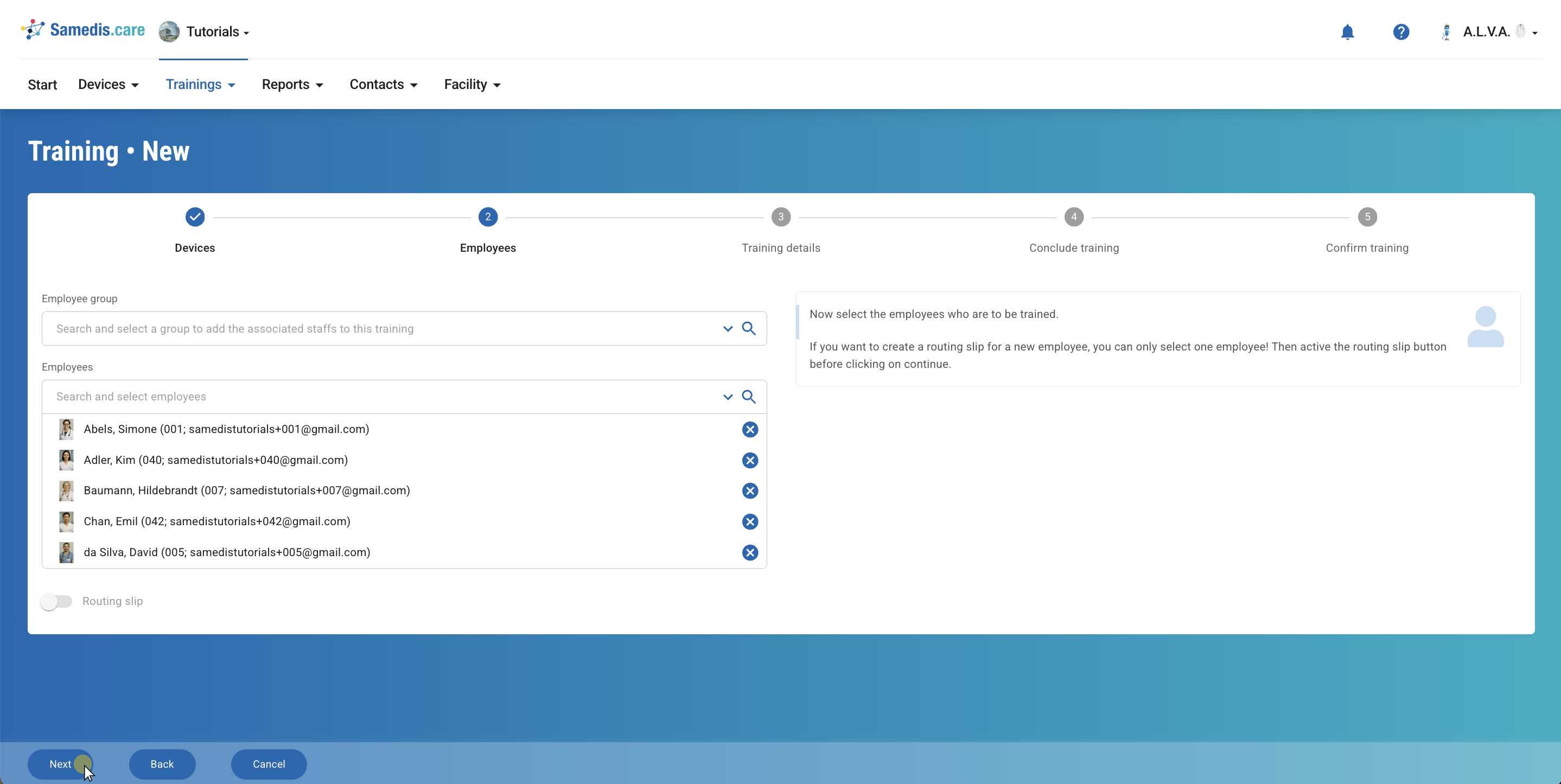
Task: Go to the completed Devices step
Action: pos(195,217)
